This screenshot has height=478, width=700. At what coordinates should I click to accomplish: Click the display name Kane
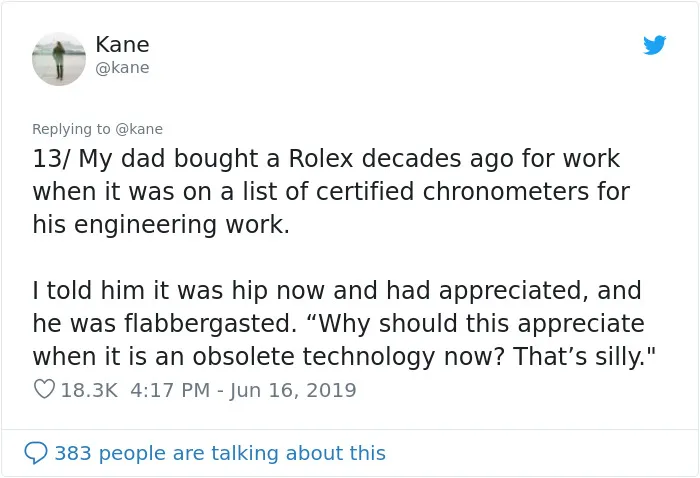point(122,44)
